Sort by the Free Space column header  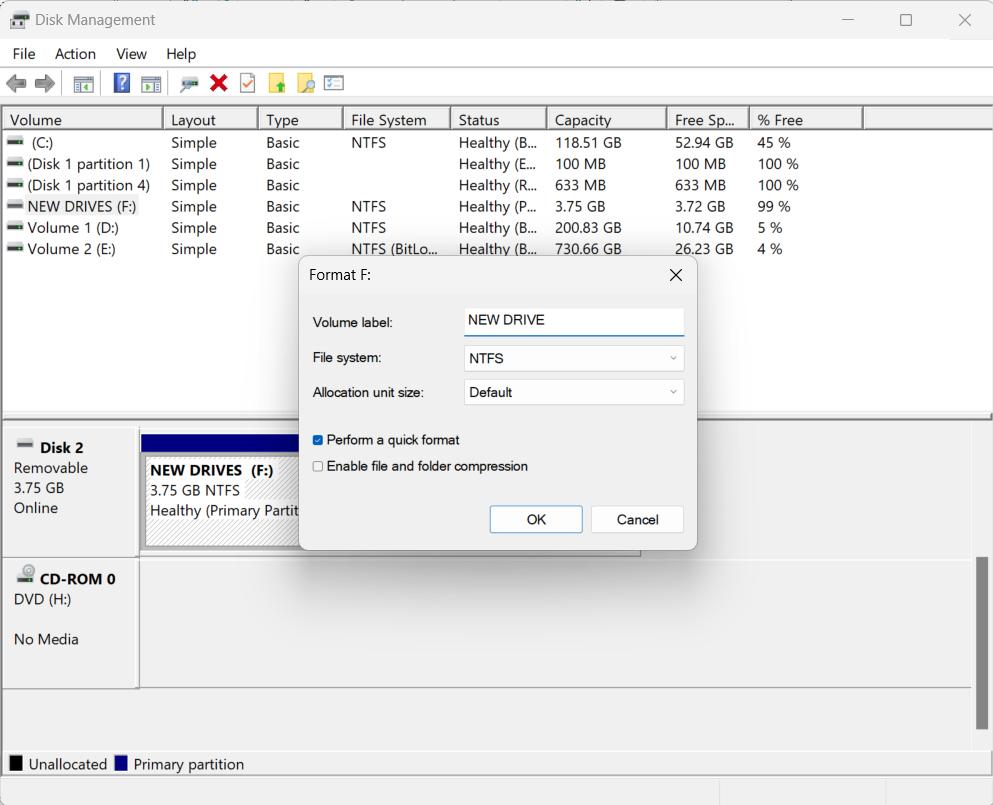[x=708, y=120]
